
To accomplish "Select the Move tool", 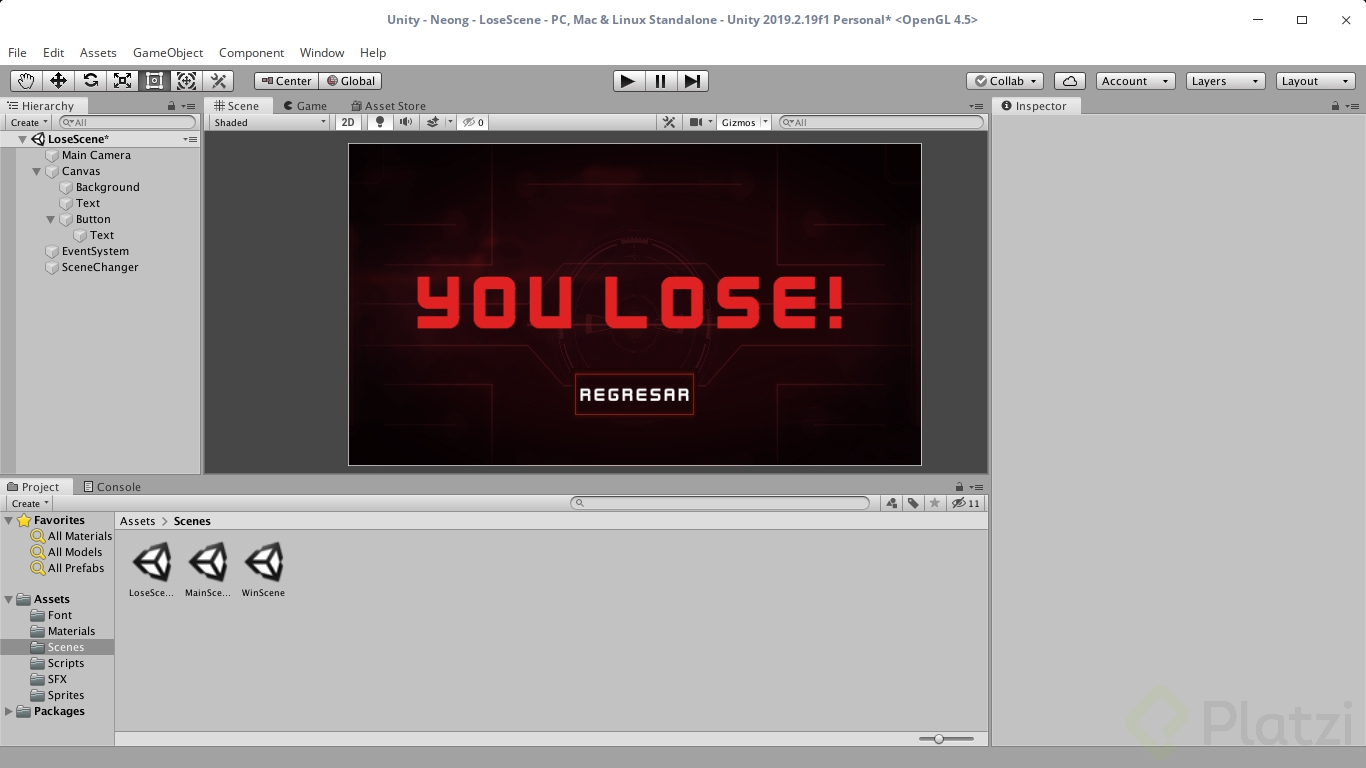I will pyautogui.click(x=59, y=81).
